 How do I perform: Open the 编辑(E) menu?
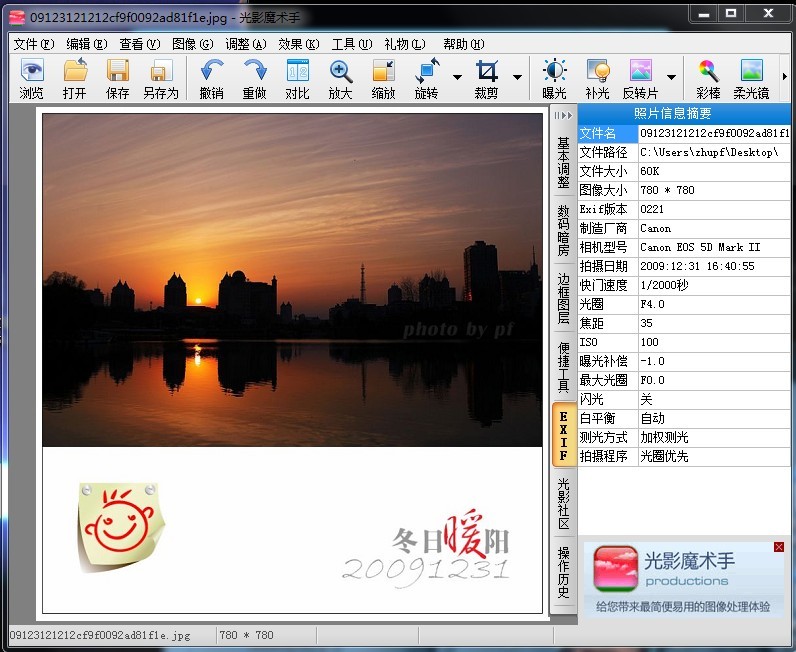click(x=86, y=44)
